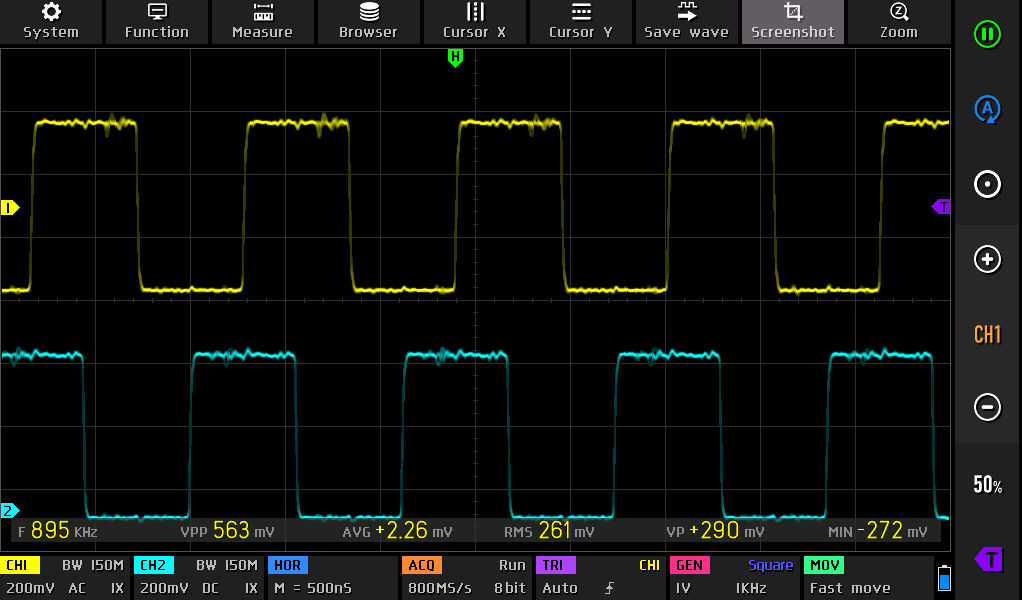
Task: Pause acquisition with the green run/stop button
Action: coord(987,35)
